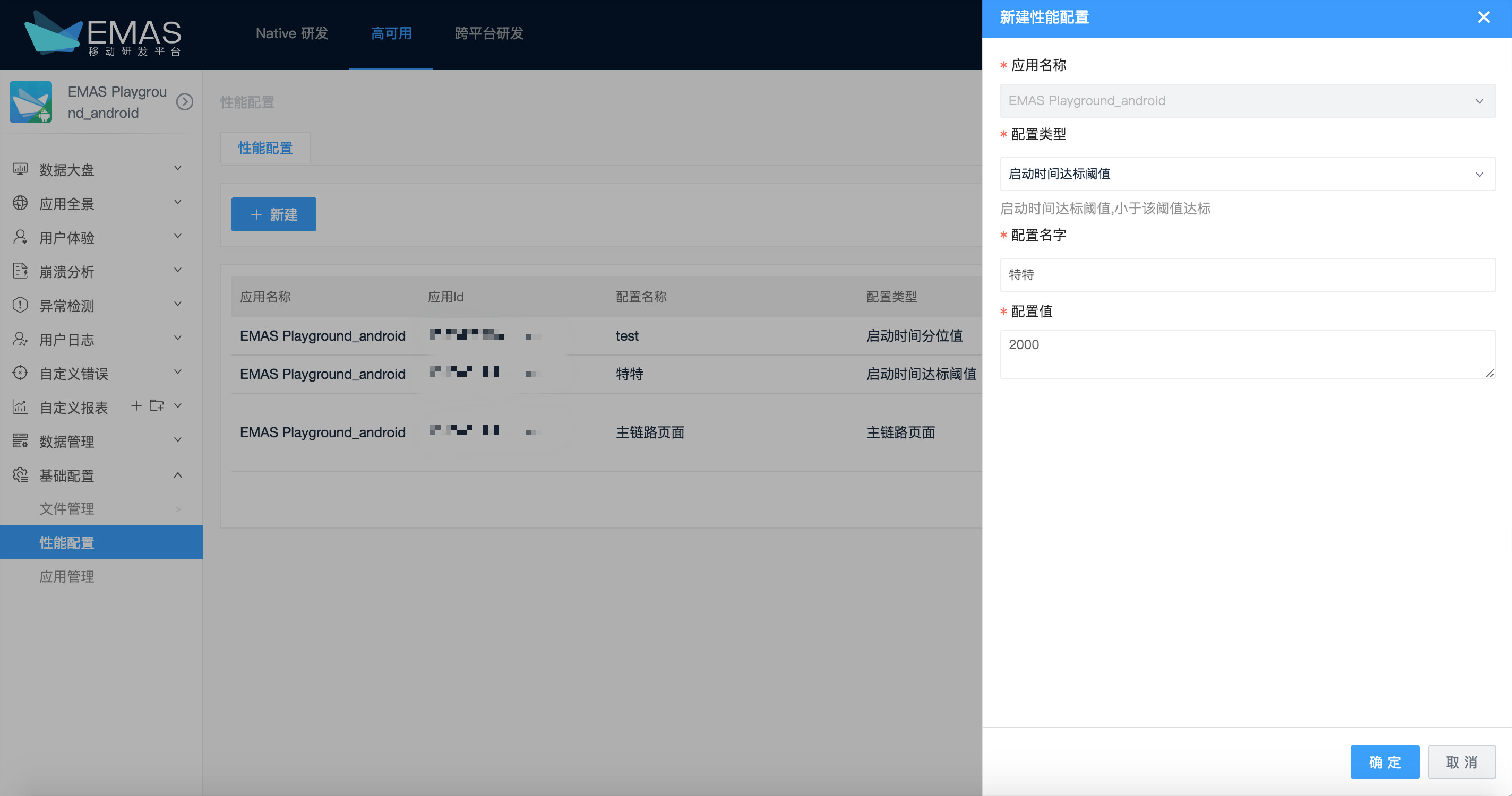1512x796 pixels.
Task: Click the 崩溃分析 document icon
Action: tap(20, 271)
